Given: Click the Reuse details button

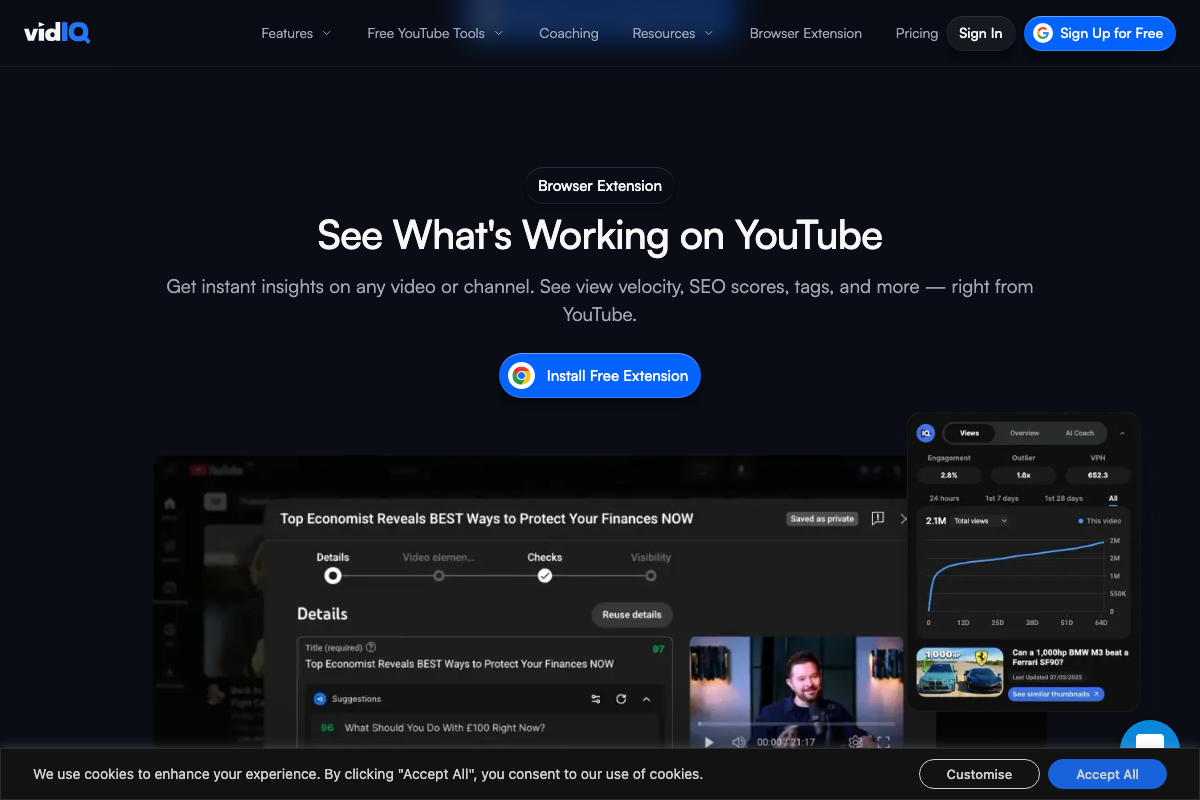Looking at the screenshot, I should pyautogui.click(x=632, y=614).
